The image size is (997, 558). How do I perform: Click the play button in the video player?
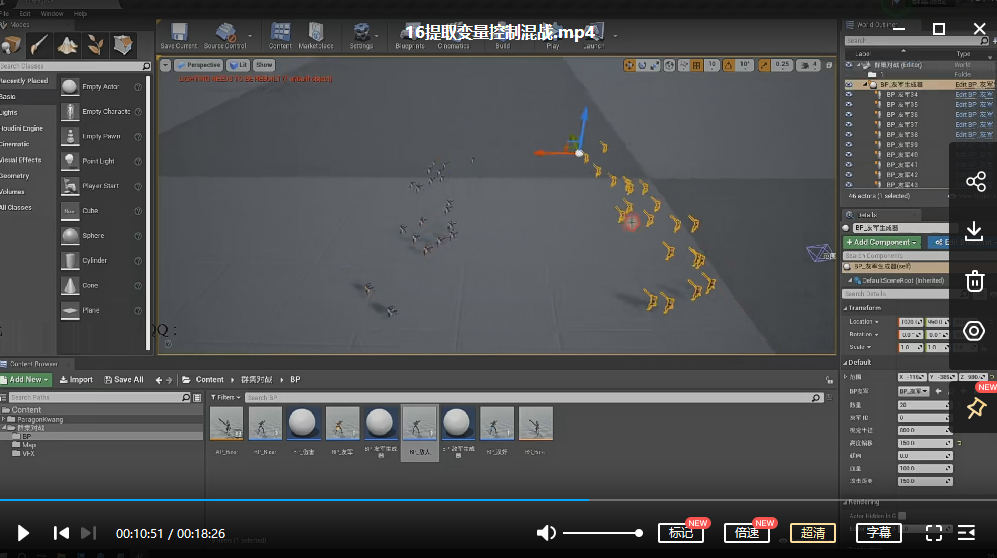(24, 533)
